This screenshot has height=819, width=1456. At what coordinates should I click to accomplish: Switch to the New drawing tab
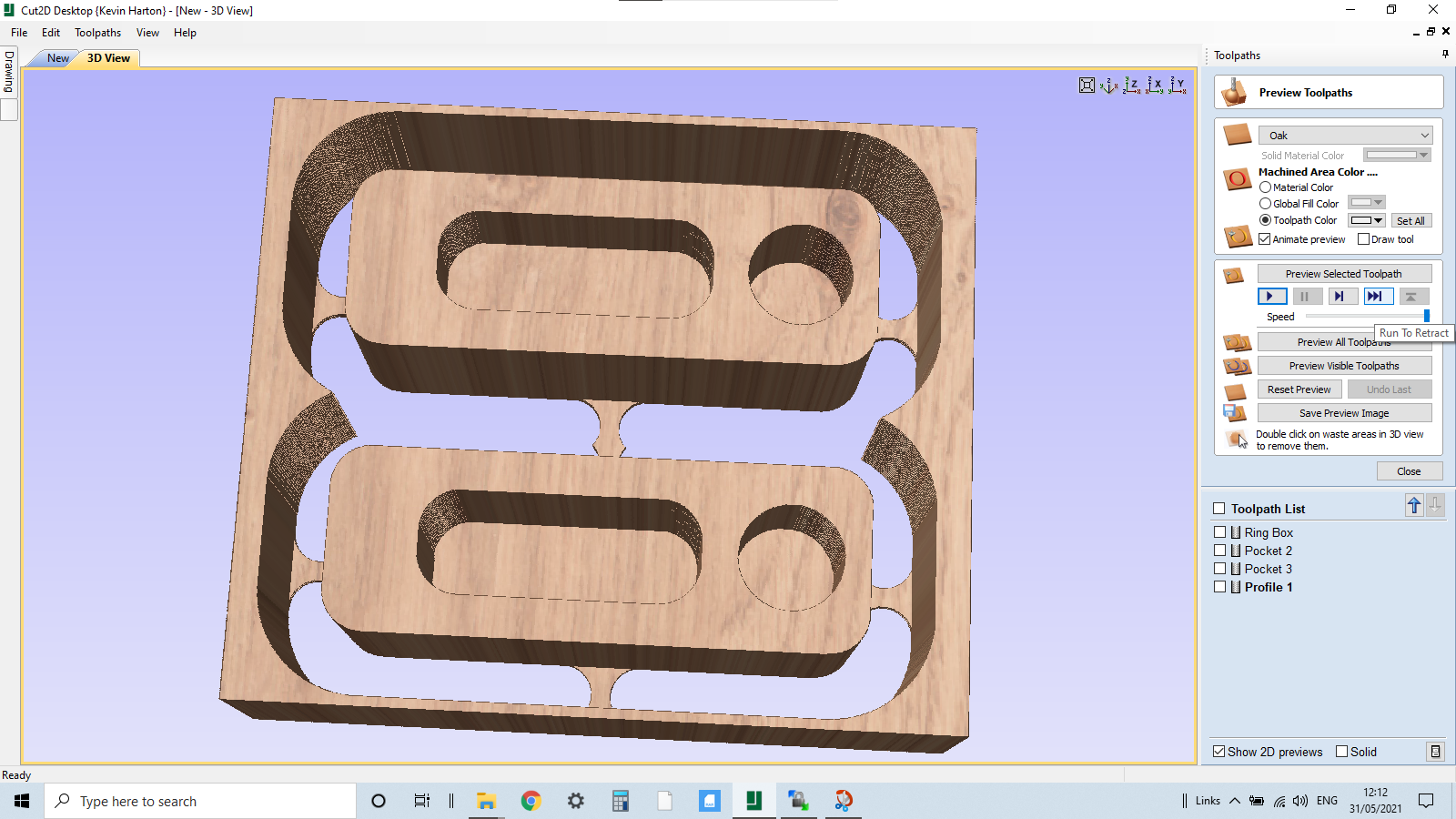(56, 57)
